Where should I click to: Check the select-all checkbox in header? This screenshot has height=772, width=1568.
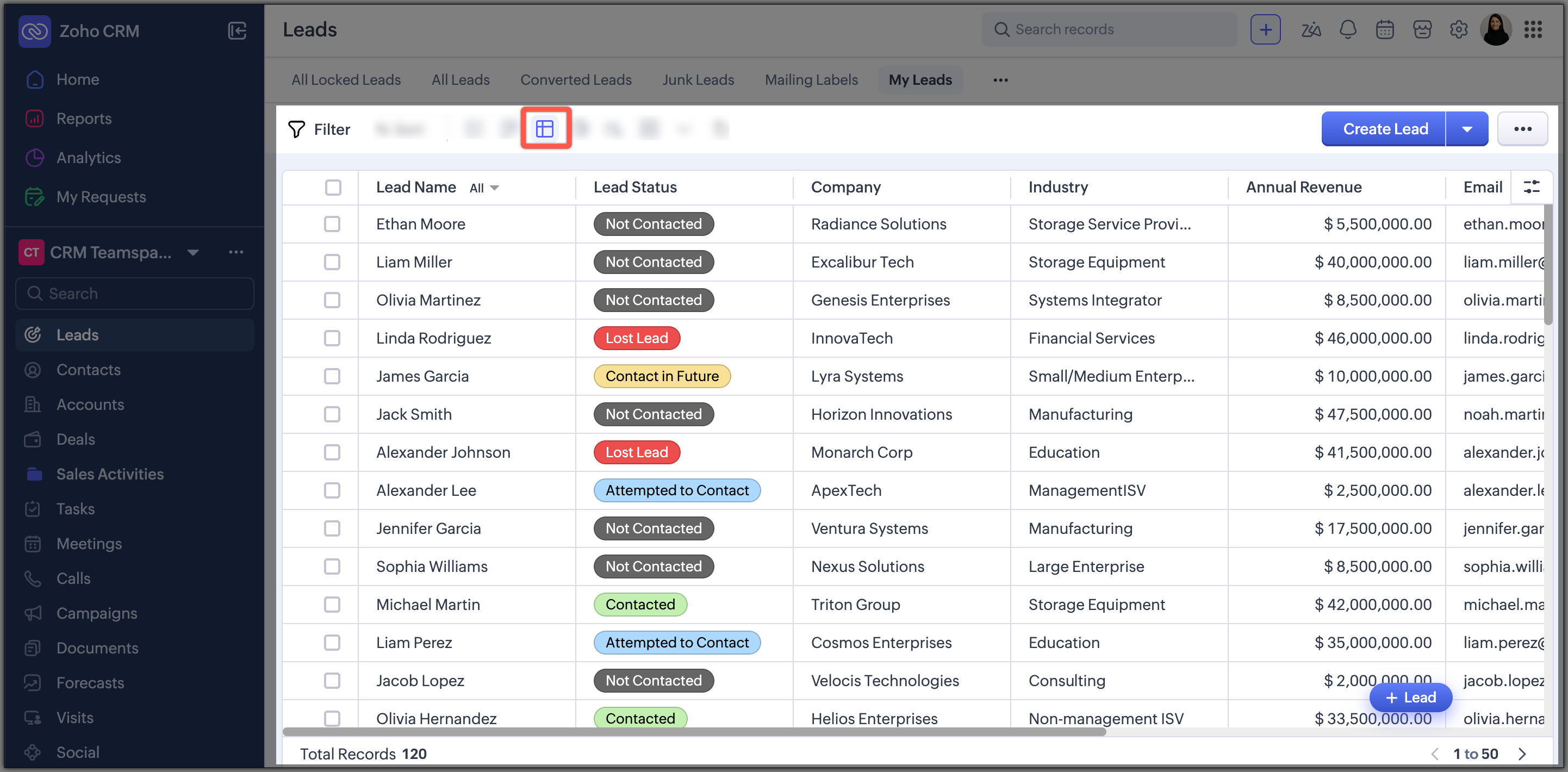click(333, 187)
